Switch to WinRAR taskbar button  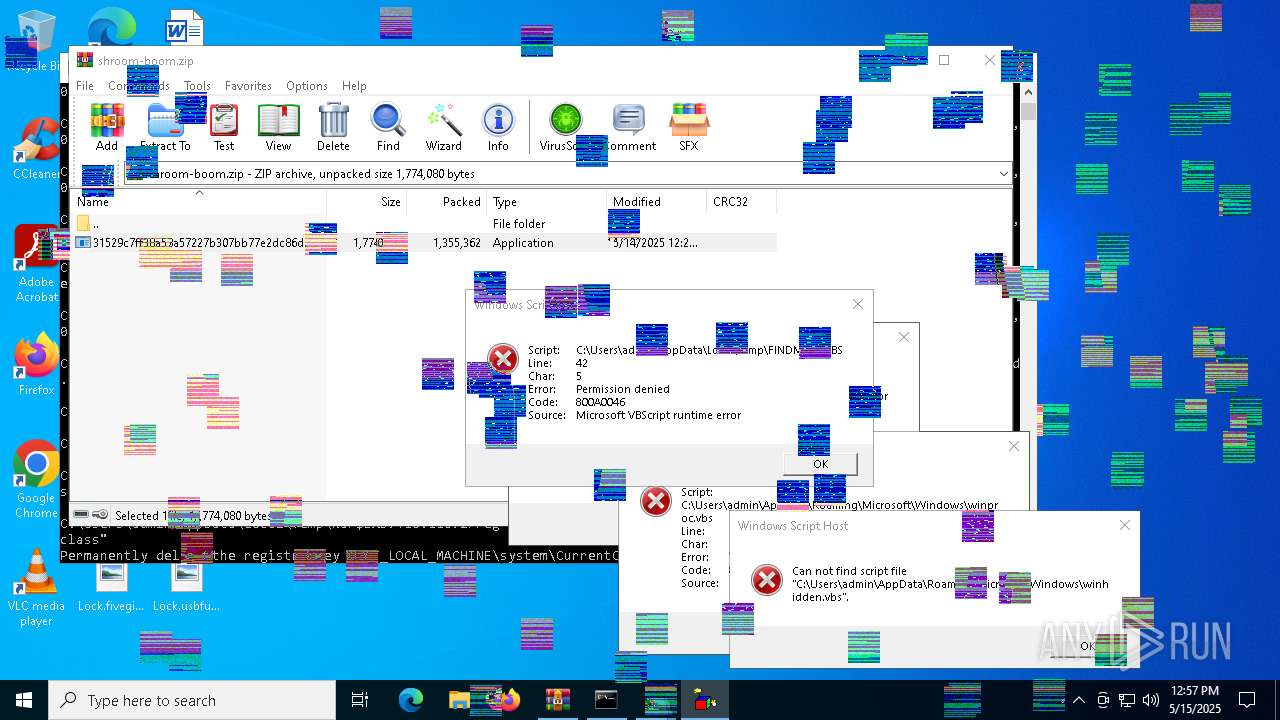[558, 700]
